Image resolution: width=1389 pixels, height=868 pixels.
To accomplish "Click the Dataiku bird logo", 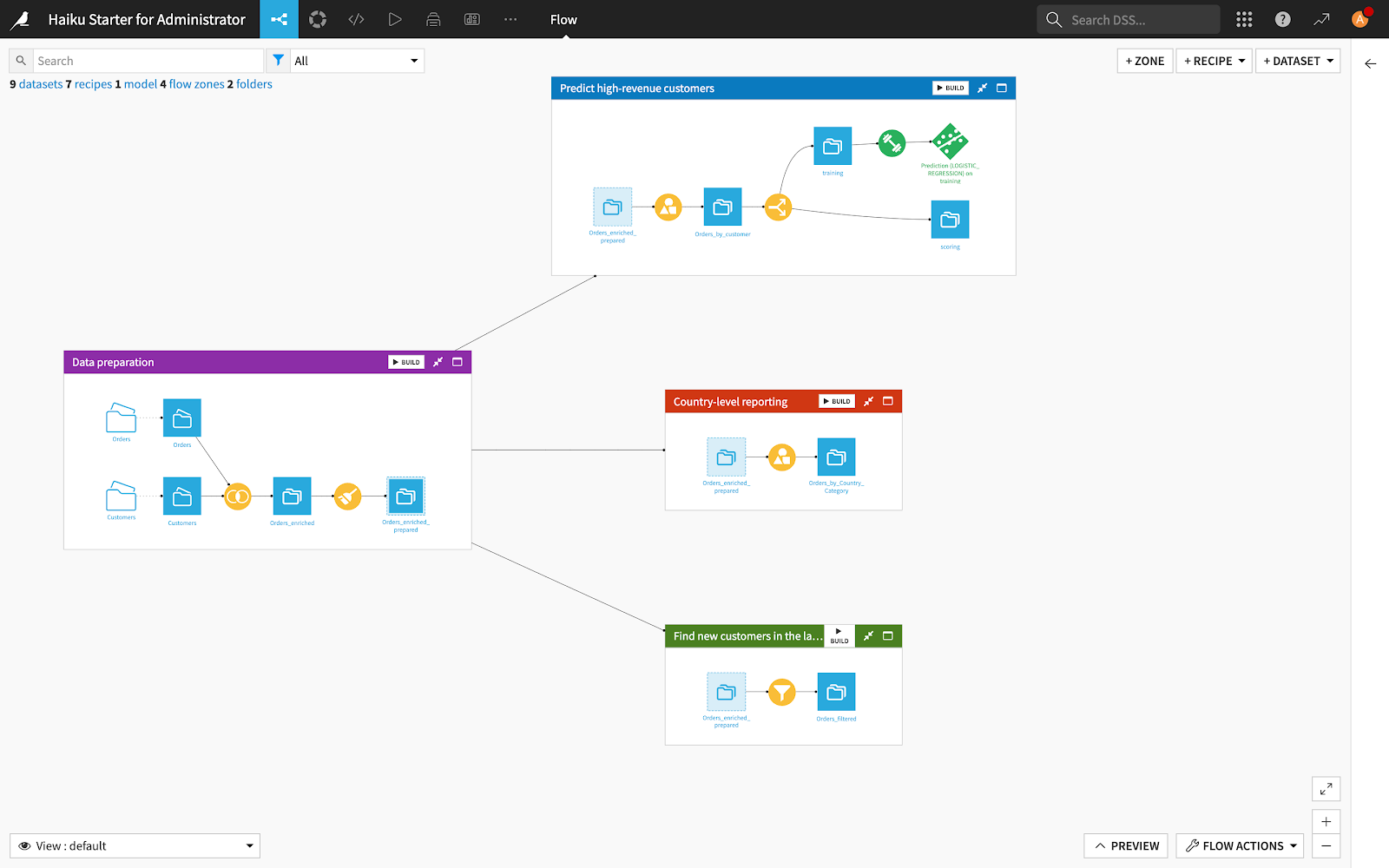I will tap(19, 19).
